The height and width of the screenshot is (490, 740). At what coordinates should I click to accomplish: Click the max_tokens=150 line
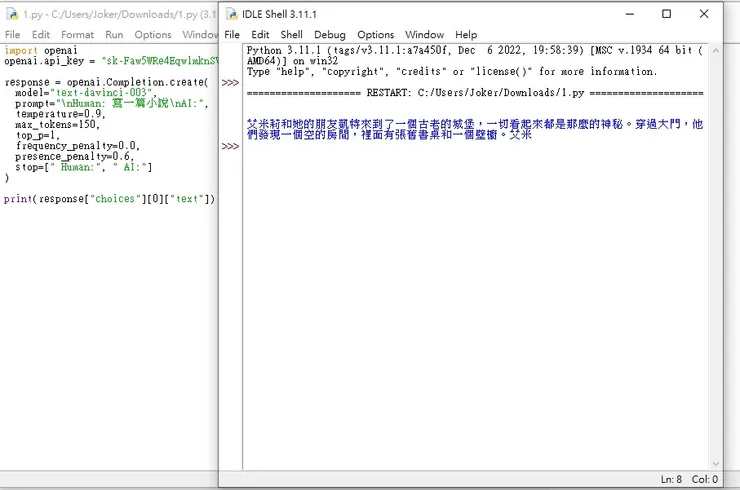coord(58,125)
